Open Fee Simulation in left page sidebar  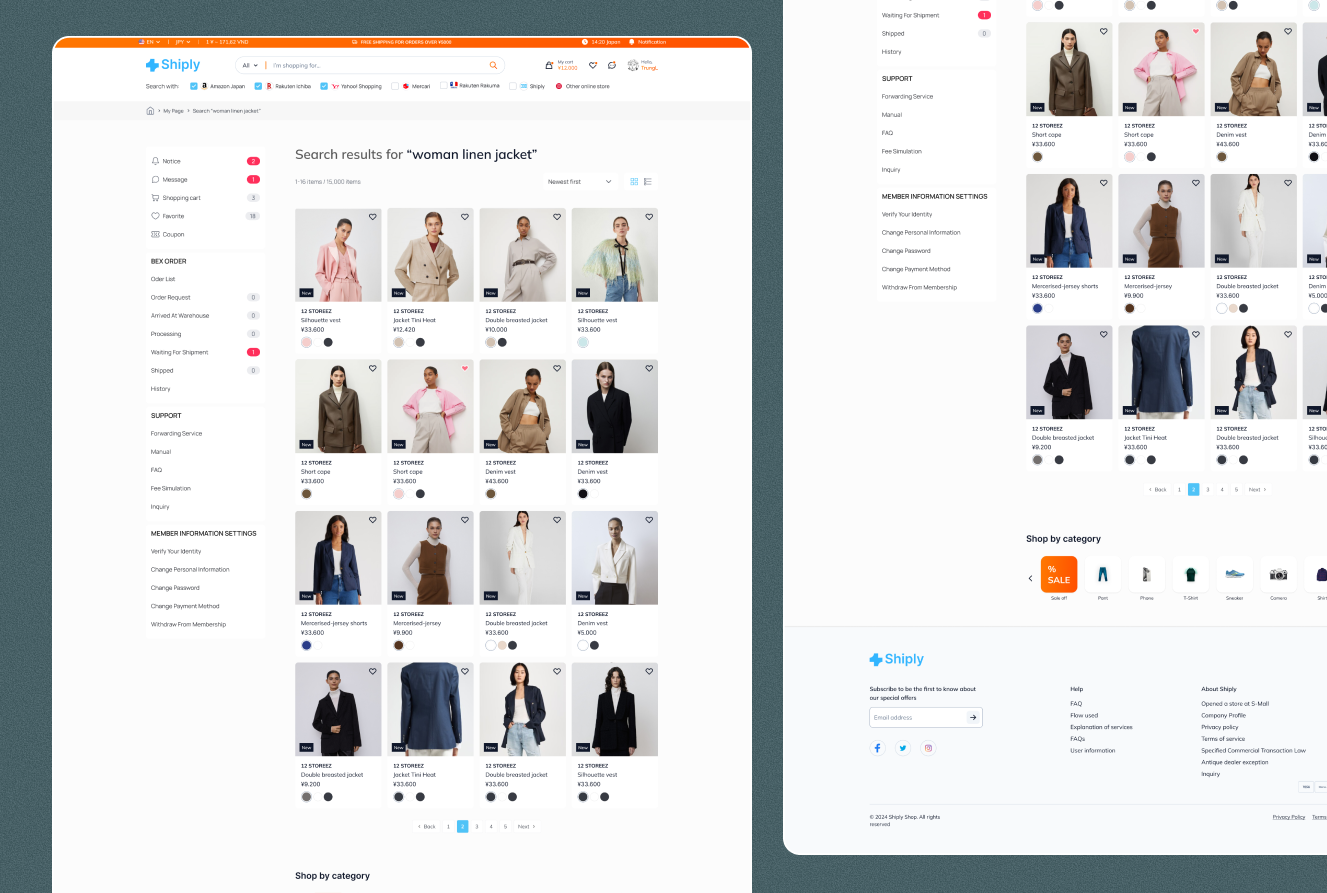pos(171,488)
